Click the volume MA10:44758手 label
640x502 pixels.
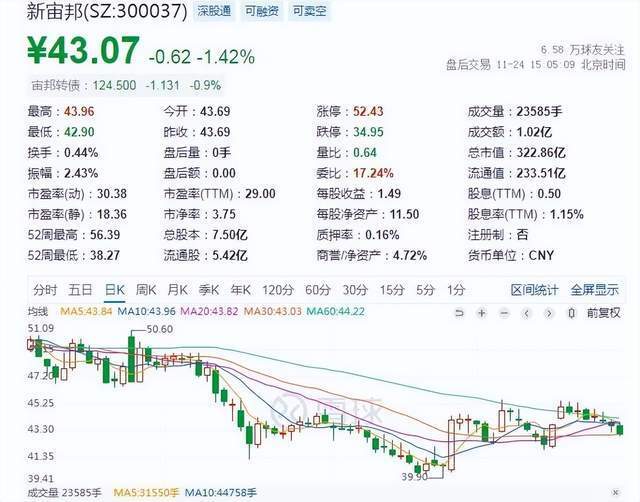click(x=220, y=493)
